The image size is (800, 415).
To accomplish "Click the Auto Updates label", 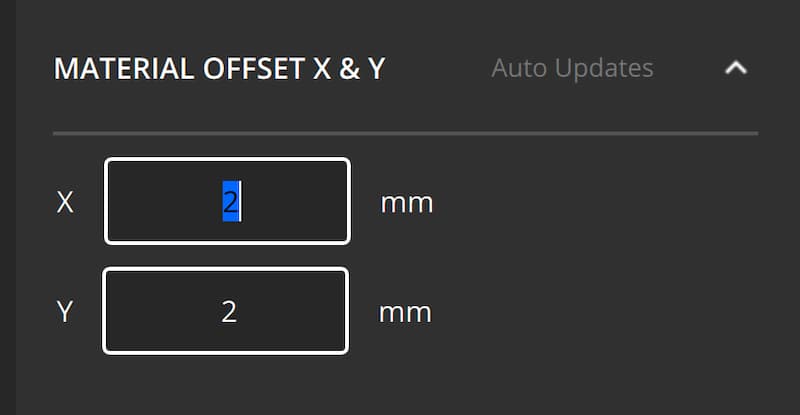I will point(572,69).
